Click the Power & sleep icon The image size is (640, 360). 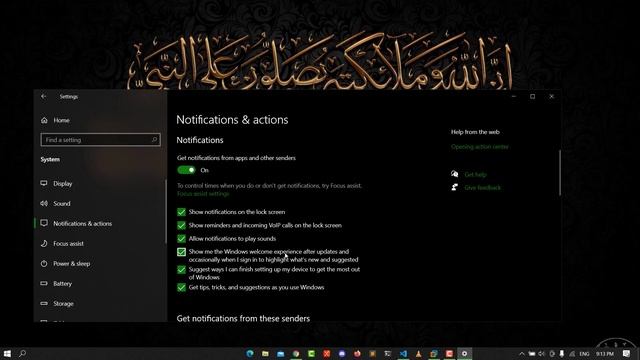[x=44, y=264]
